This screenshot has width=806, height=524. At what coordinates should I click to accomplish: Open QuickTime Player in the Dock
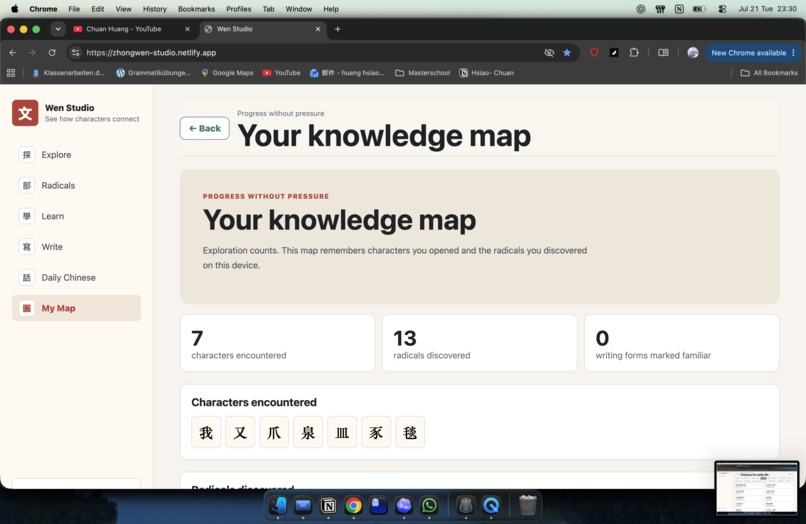click(491, 506)
